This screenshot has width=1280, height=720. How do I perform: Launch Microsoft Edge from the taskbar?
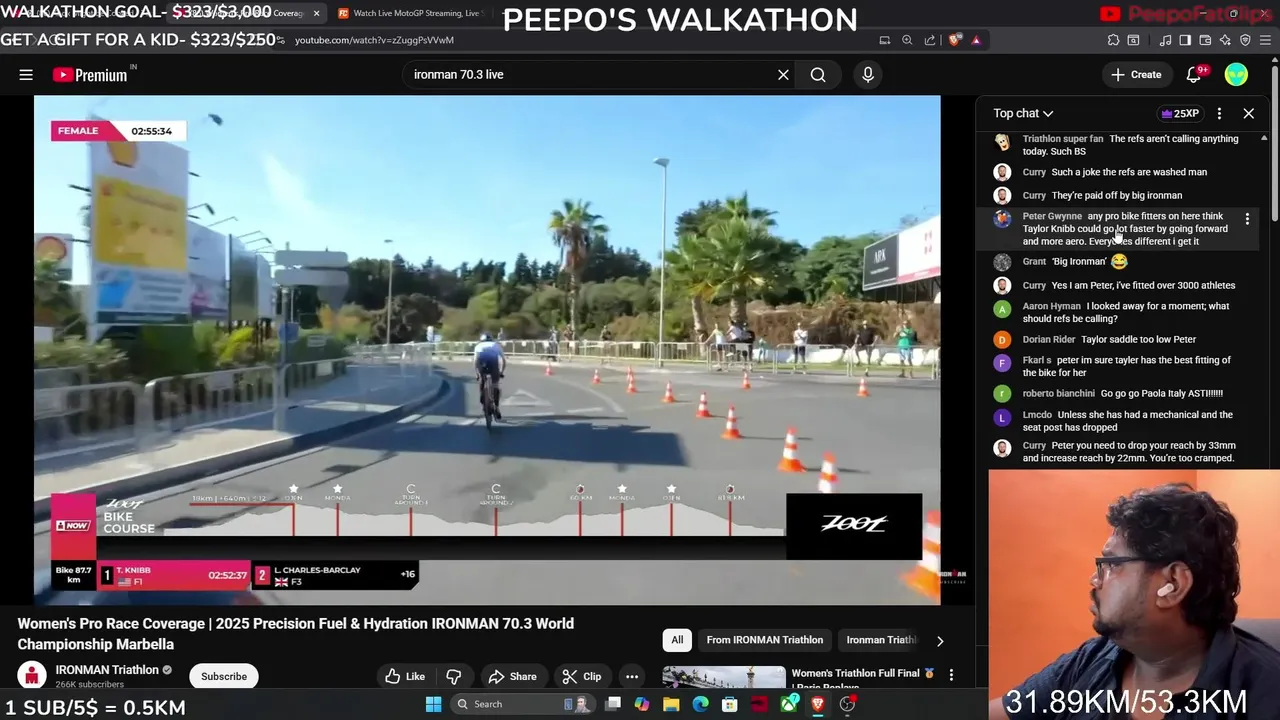tap(701, 704)
